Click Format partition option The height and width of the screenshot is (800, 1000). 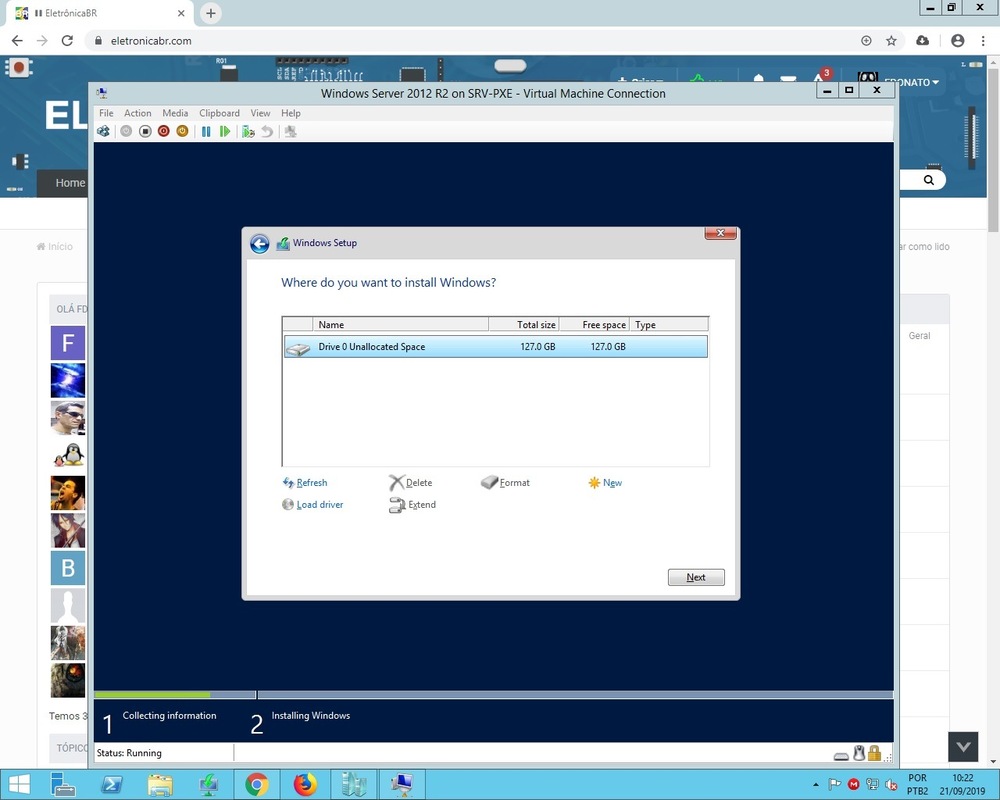pos(505,483)
